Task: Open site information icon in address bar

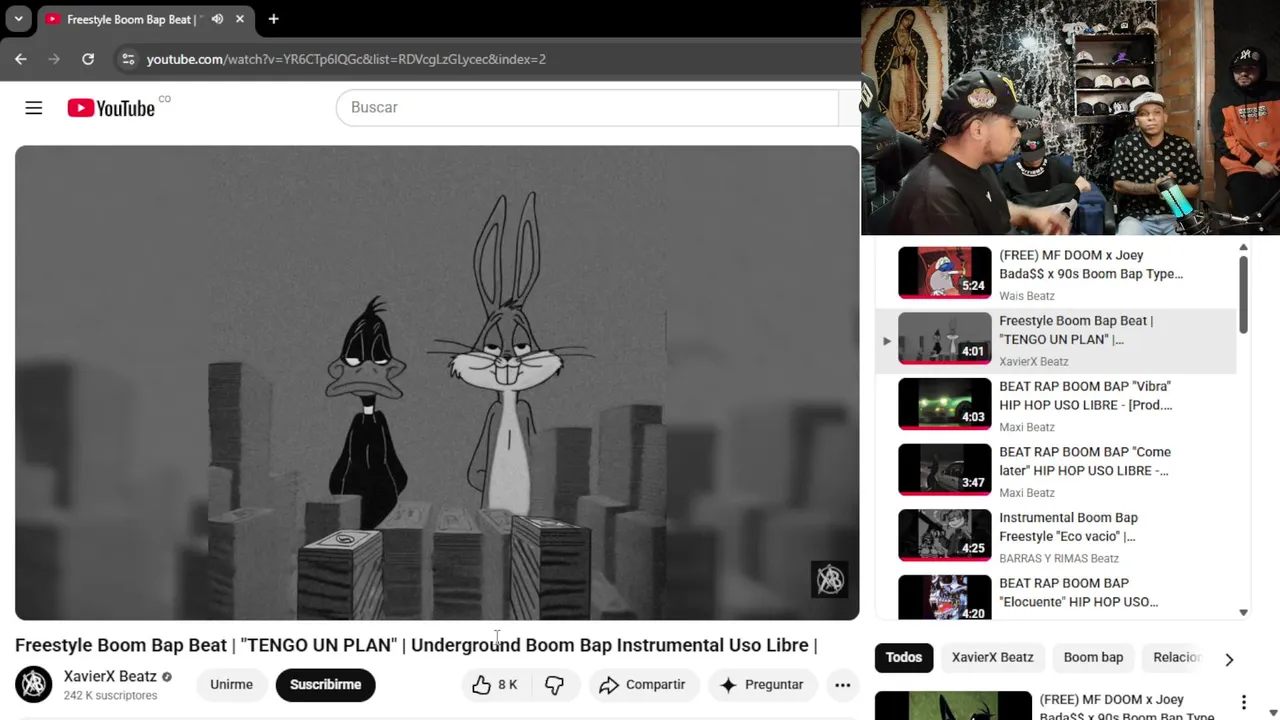Action: (x=128, y=59)
